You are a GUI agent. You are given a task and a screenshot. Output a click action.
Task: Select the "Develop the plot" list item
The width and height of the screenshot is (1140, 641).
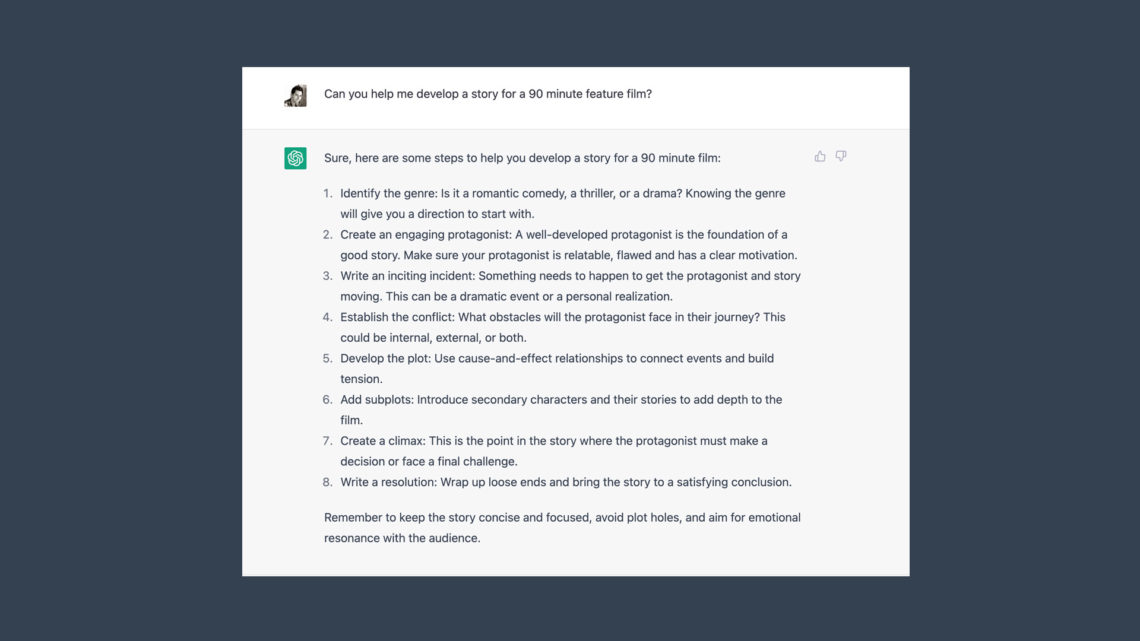point(556,358)
